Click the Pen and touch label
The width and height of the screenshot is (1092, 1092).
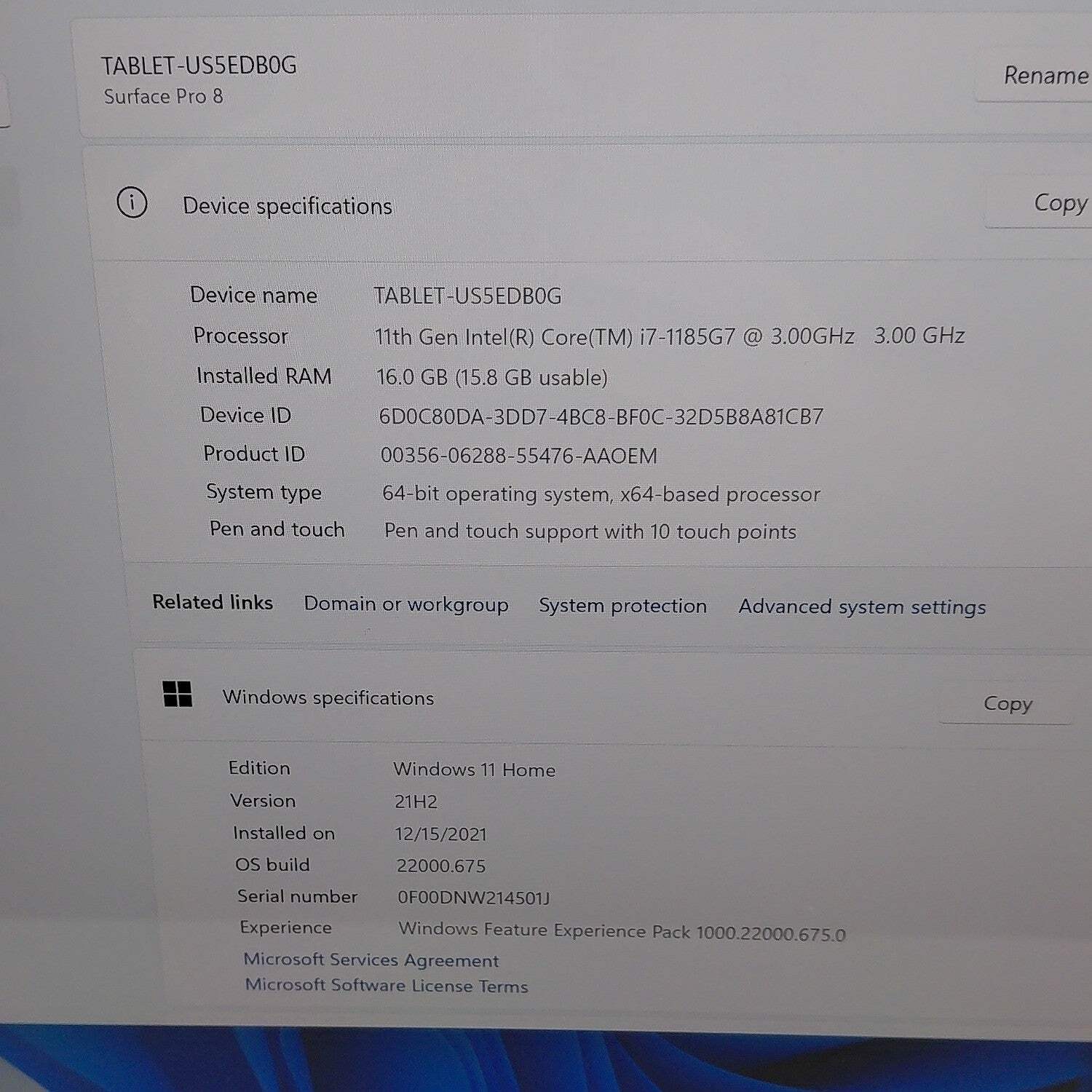tap(277, 529)
